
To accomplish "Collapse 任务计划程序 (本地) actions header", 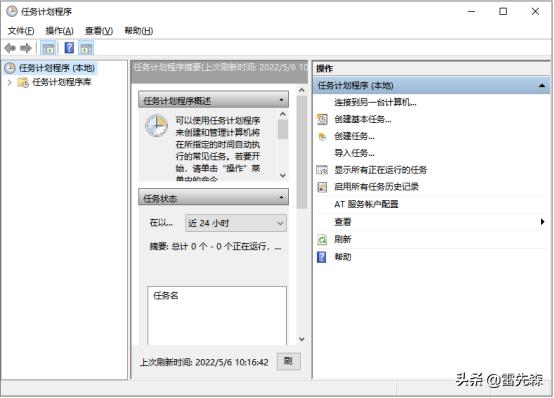I will [x=542, y=86].
